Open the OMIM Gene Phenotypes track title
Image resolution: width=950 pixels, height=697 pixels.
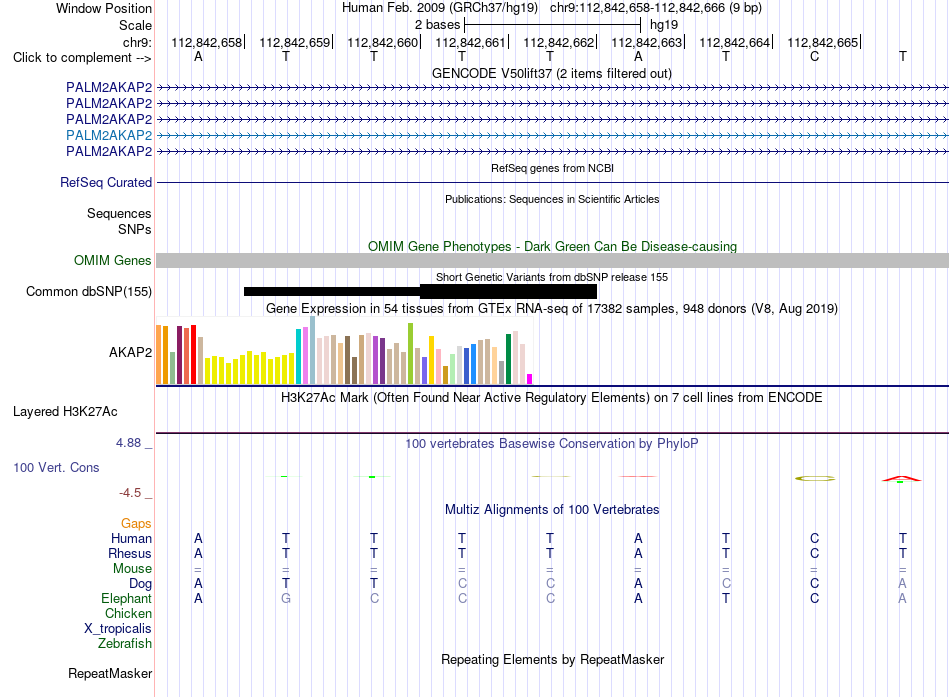552,246
